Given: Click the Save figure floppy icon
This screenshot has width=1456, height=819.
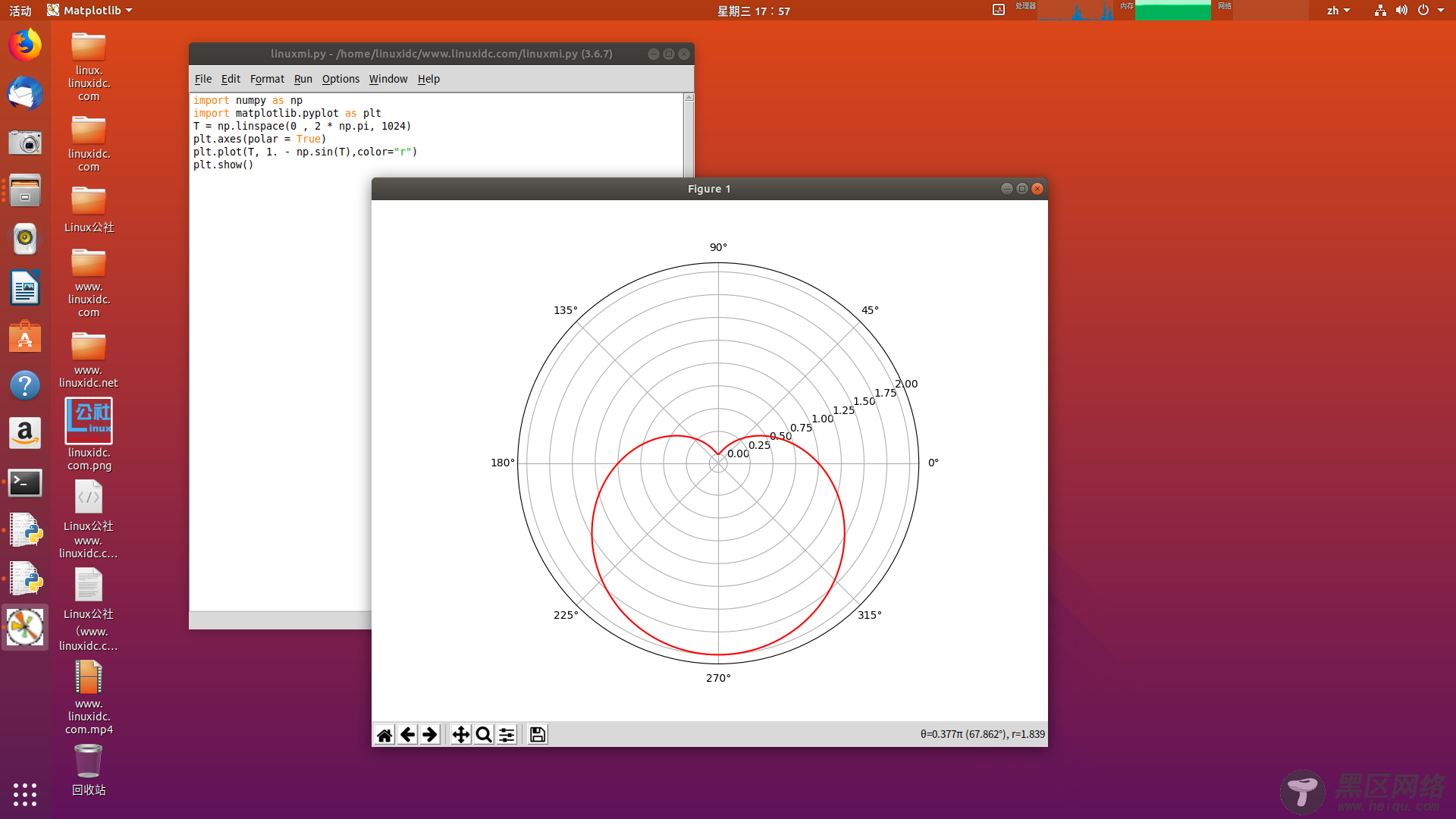Looking at the screenshot, I should [x=538, y=735].
